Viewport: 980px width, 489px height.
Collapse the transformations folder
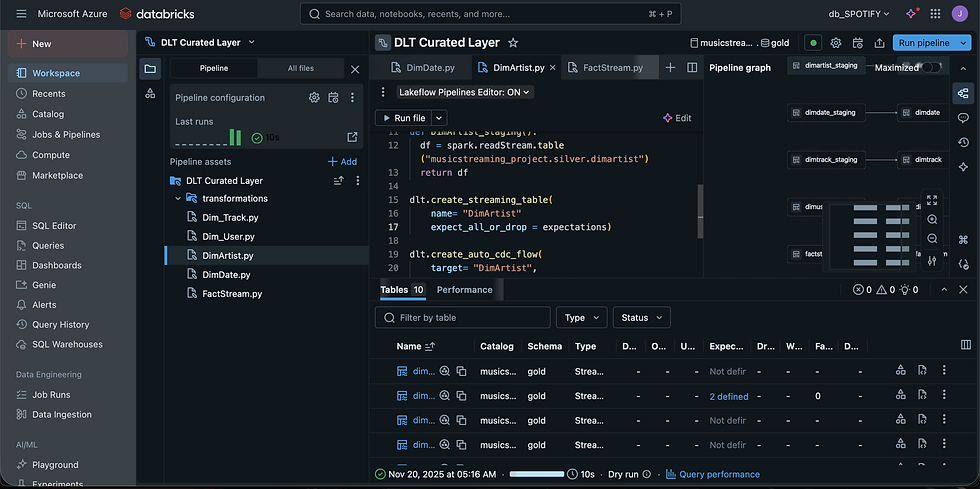178,198
